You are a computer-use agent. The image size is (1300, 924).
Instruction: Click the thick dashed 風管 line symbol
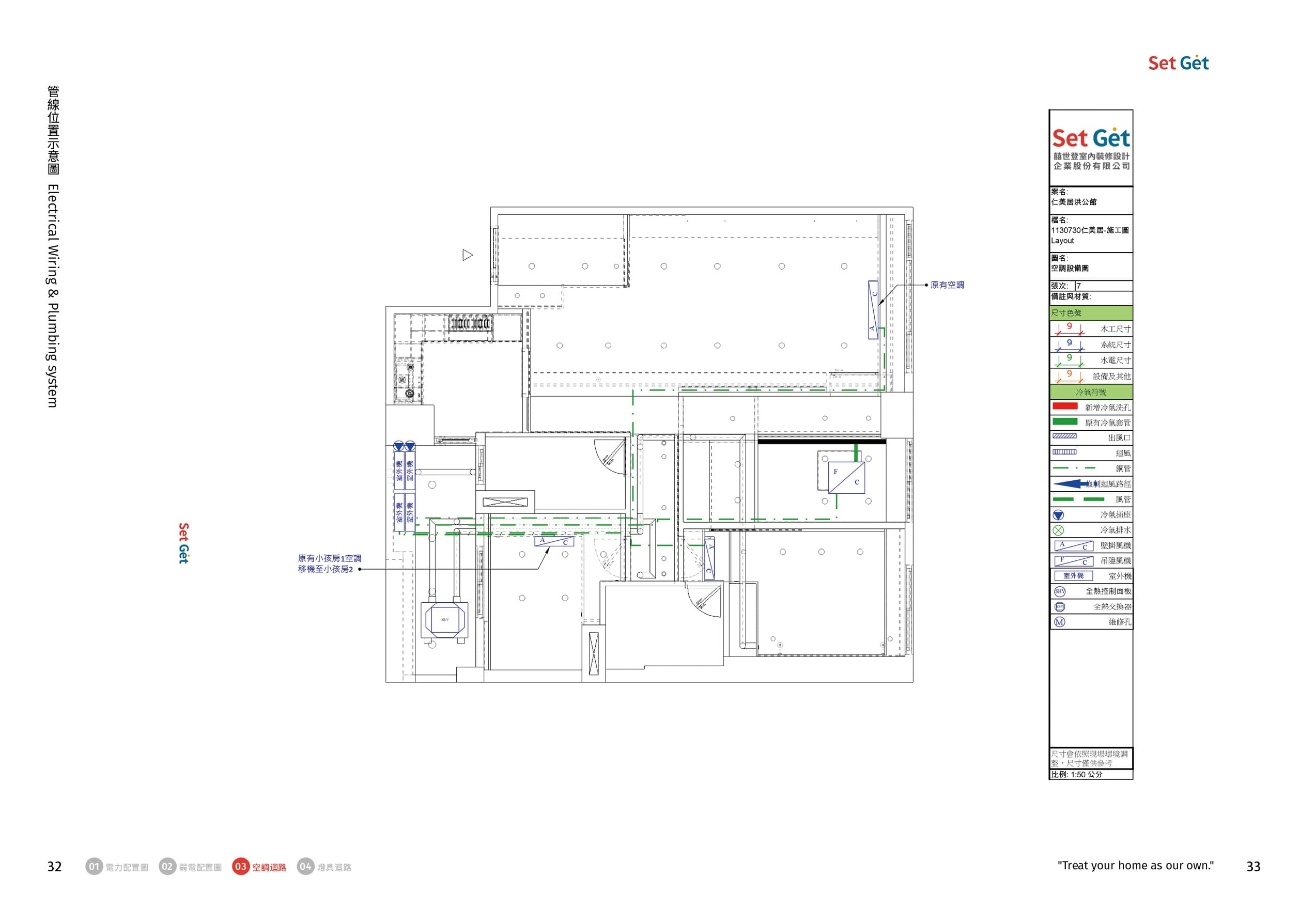pos(1078,499)
